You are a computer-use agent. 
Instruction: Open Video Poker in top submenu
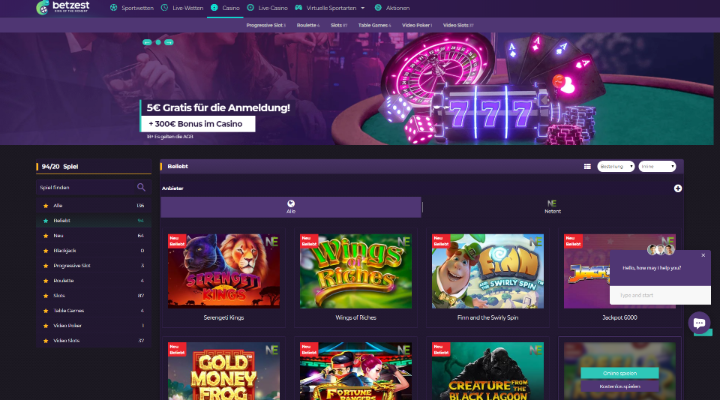click(x=416, y=25)
